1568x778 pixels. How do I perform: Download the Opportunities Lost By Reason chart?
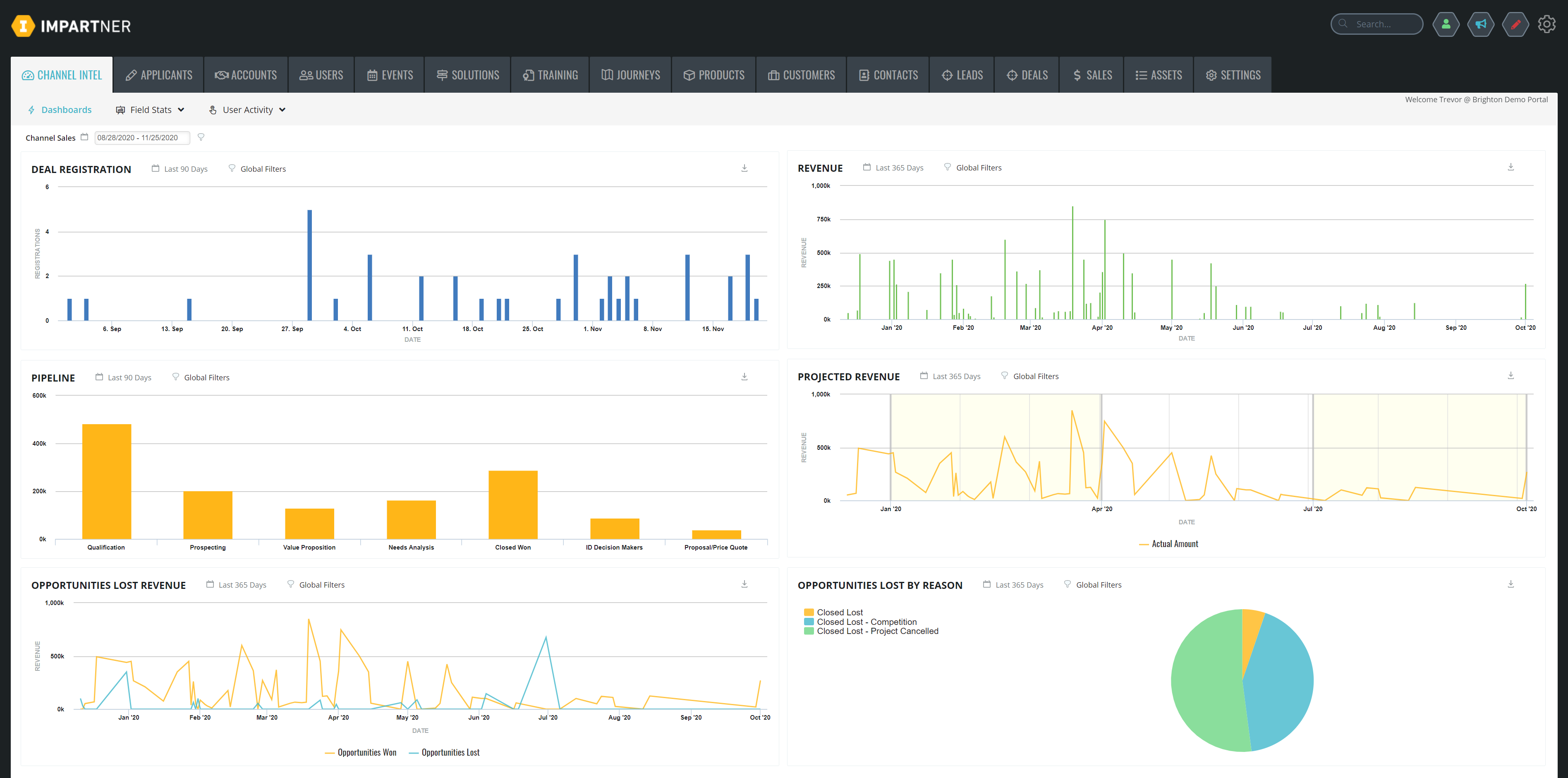[x=1511, y=584]
